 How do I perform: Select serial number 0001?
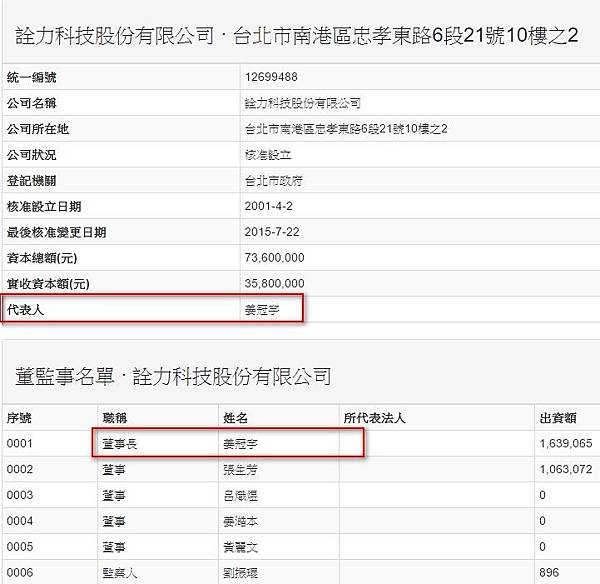(20, 444)
